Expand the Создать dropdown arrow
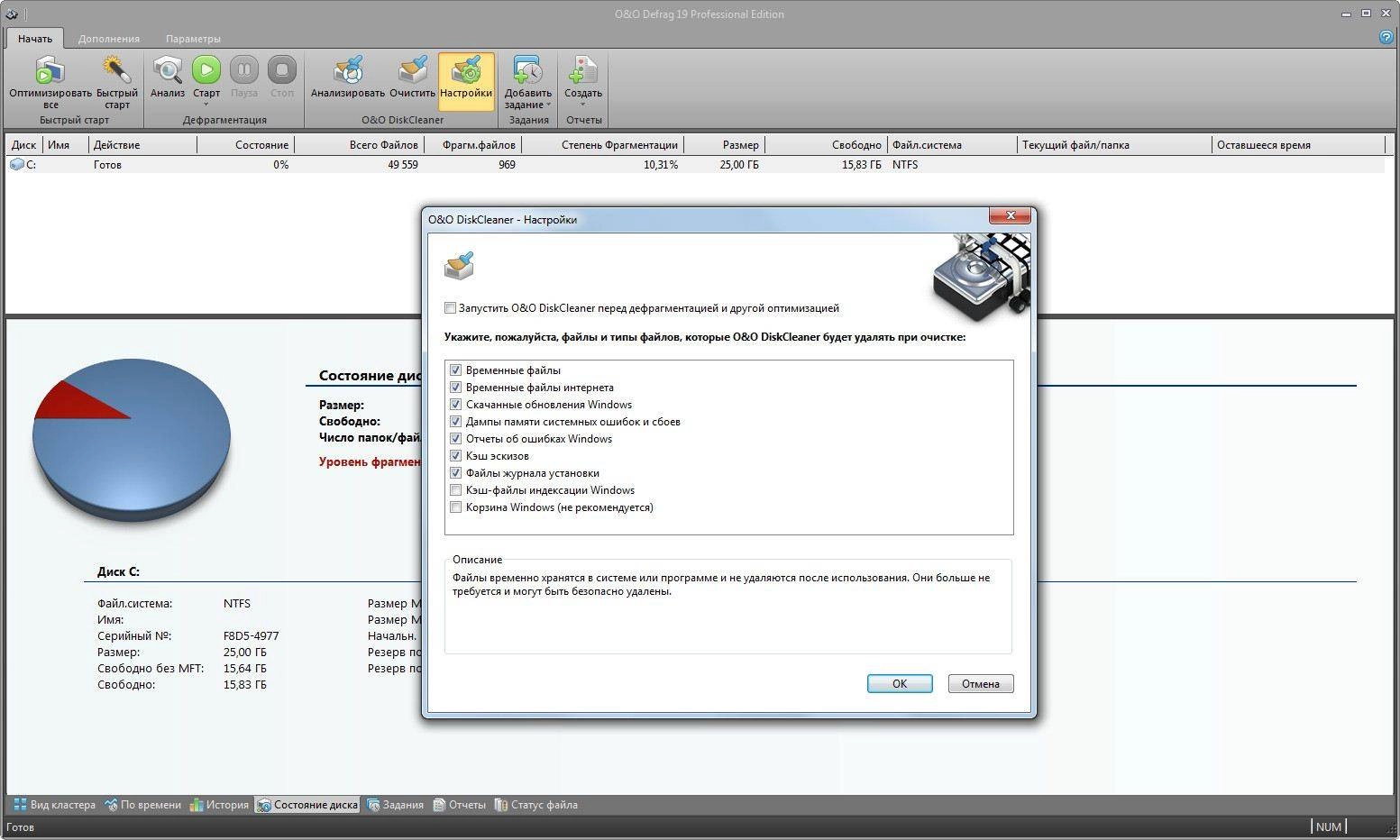This screenshot has width=1400, height=840. (x=583, y=105)
